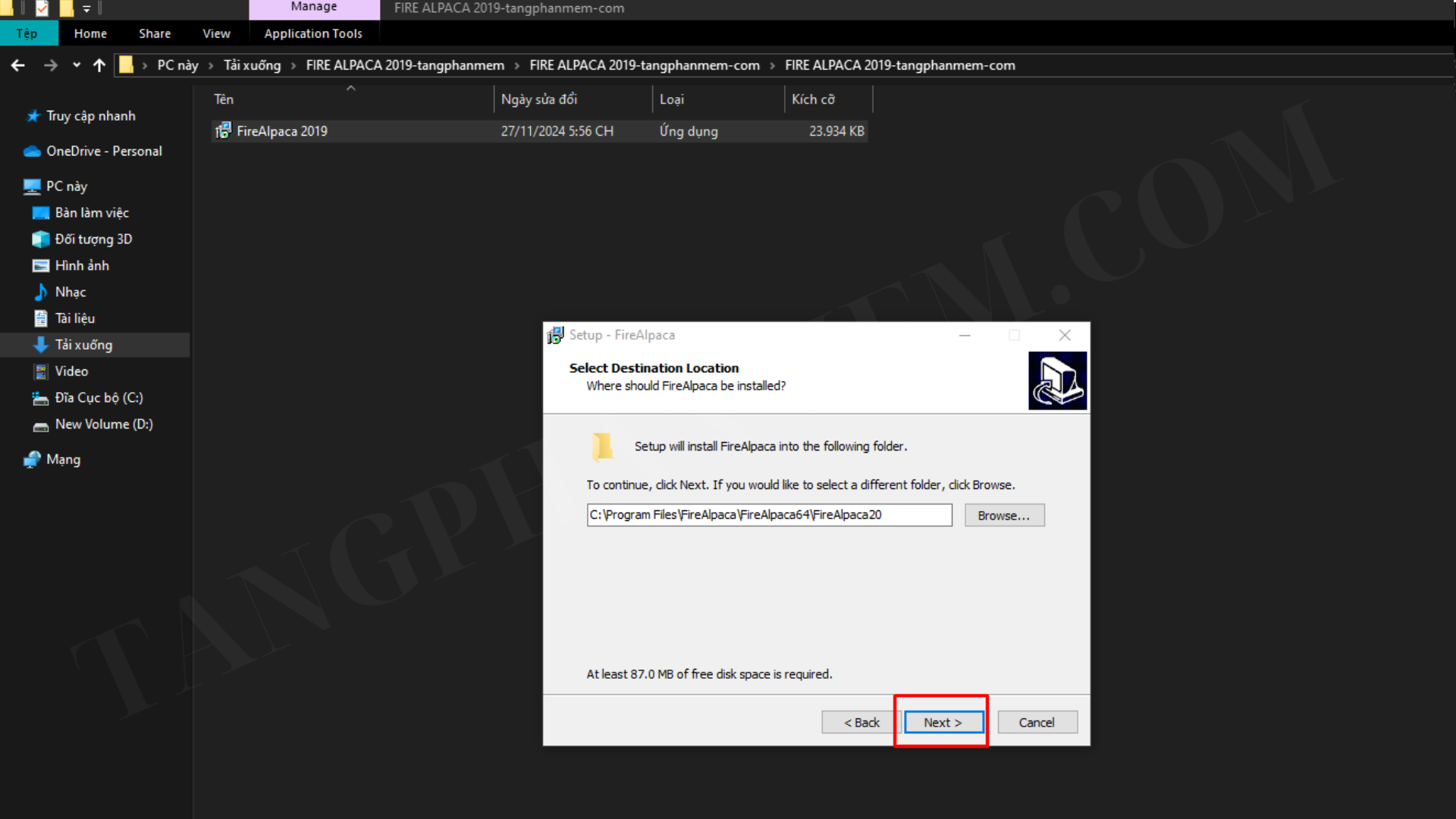
Task: Expand breadcrumb chevron after PC này
Action: click(211, 66)
